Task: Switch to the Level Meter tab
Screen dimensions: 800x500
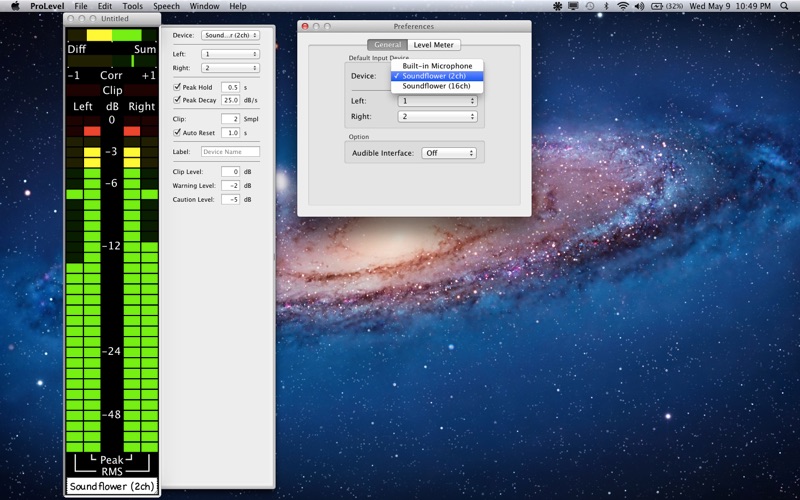Action: [433, 45]
